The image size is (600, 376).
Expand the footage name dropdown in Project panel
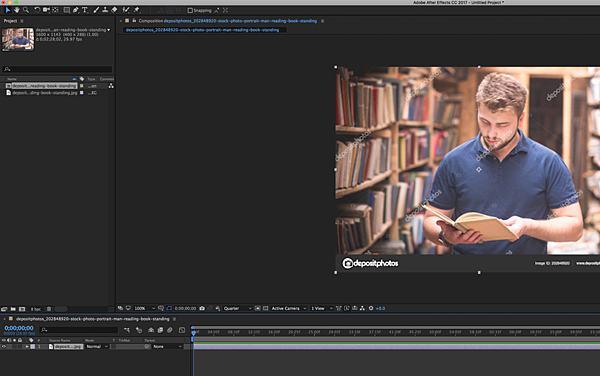[x=109, y=30]
